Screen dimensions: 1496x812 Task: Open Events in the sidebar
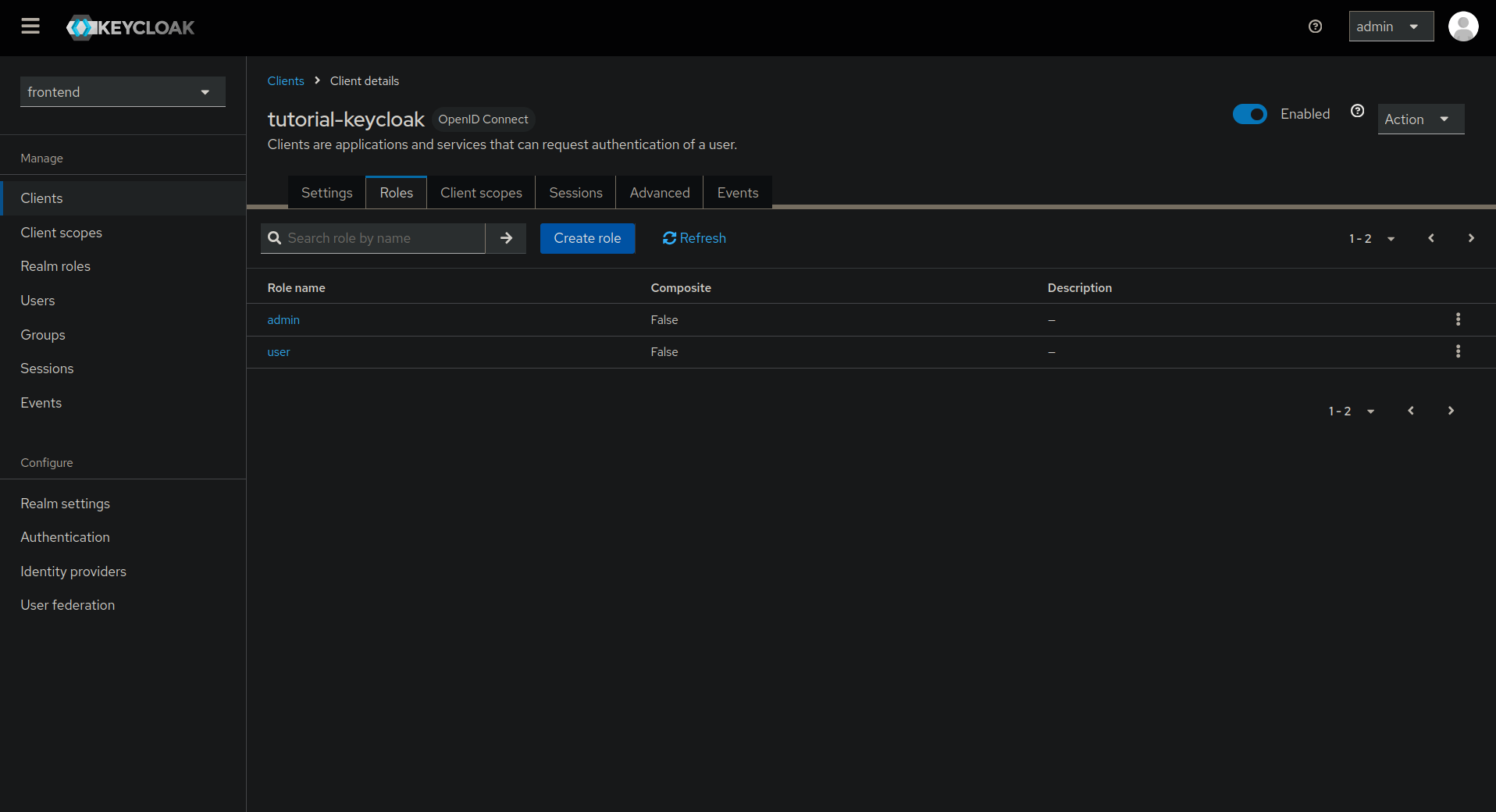pyautogui.click(x=123, y=403)
